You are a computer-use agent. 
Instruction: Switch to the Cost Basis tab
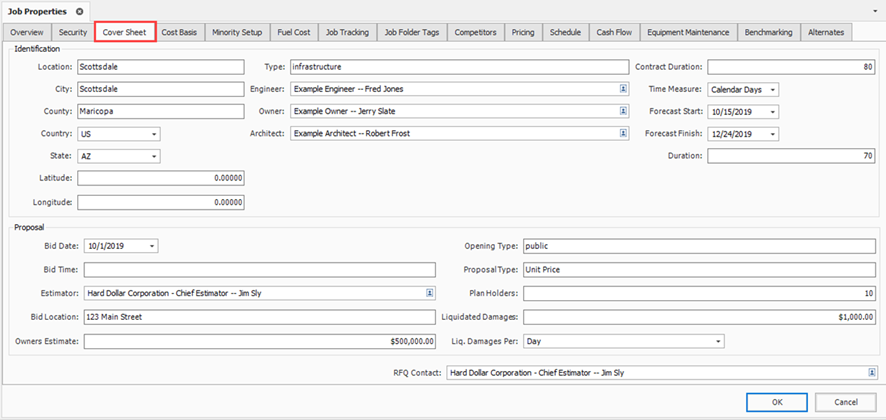tap(181, 32)
